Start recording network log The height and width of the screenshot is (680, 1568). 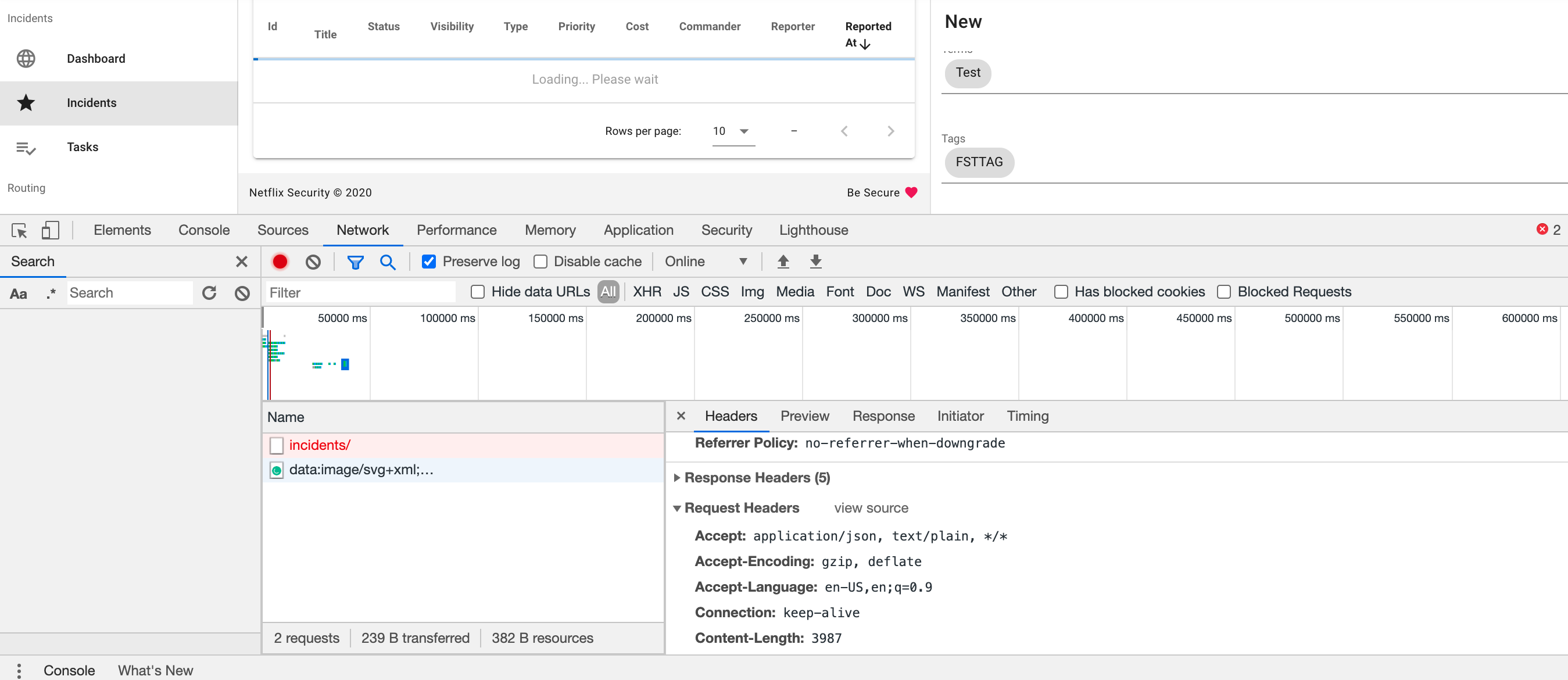(x=280, y=261)
